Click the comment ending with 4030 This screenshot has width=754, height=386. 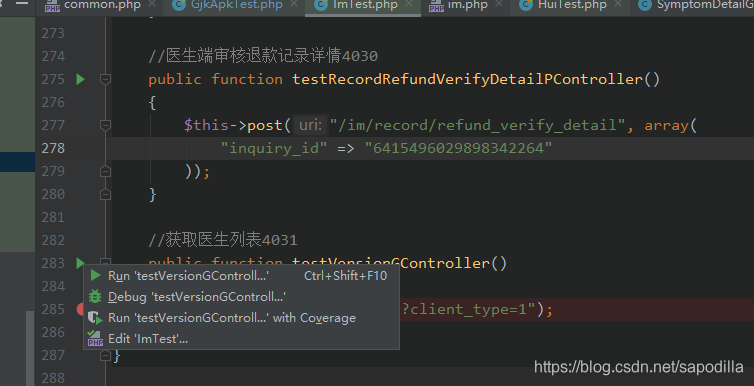(x=263, y=56)
